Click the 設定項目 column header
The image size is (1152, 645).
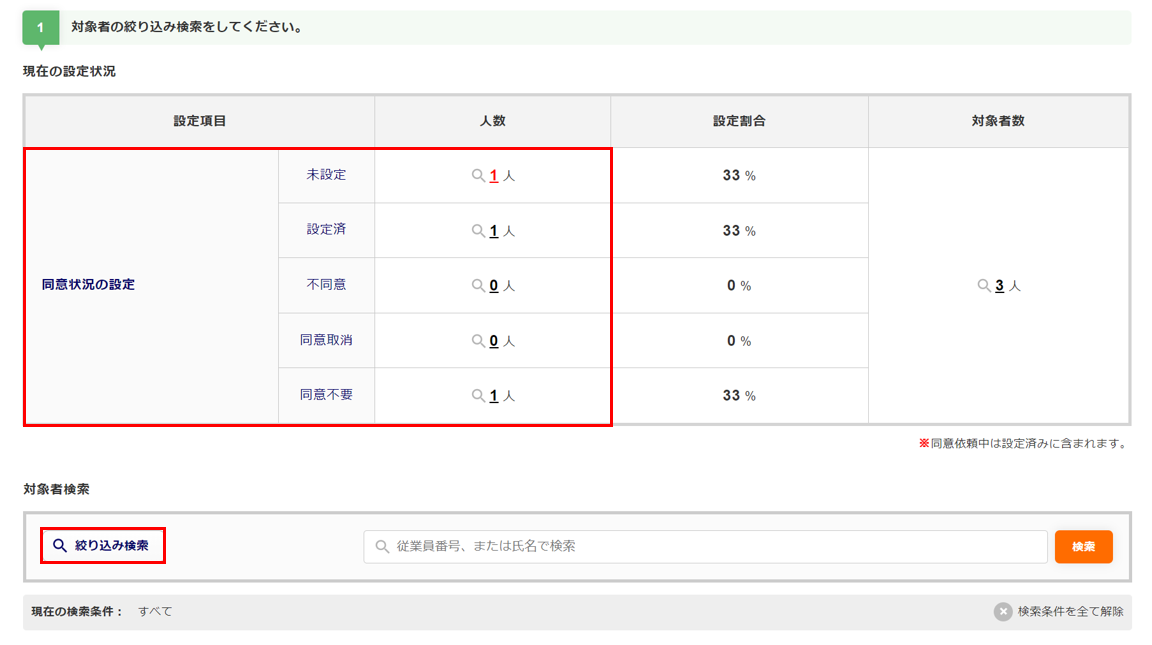(x=200, y=121)
